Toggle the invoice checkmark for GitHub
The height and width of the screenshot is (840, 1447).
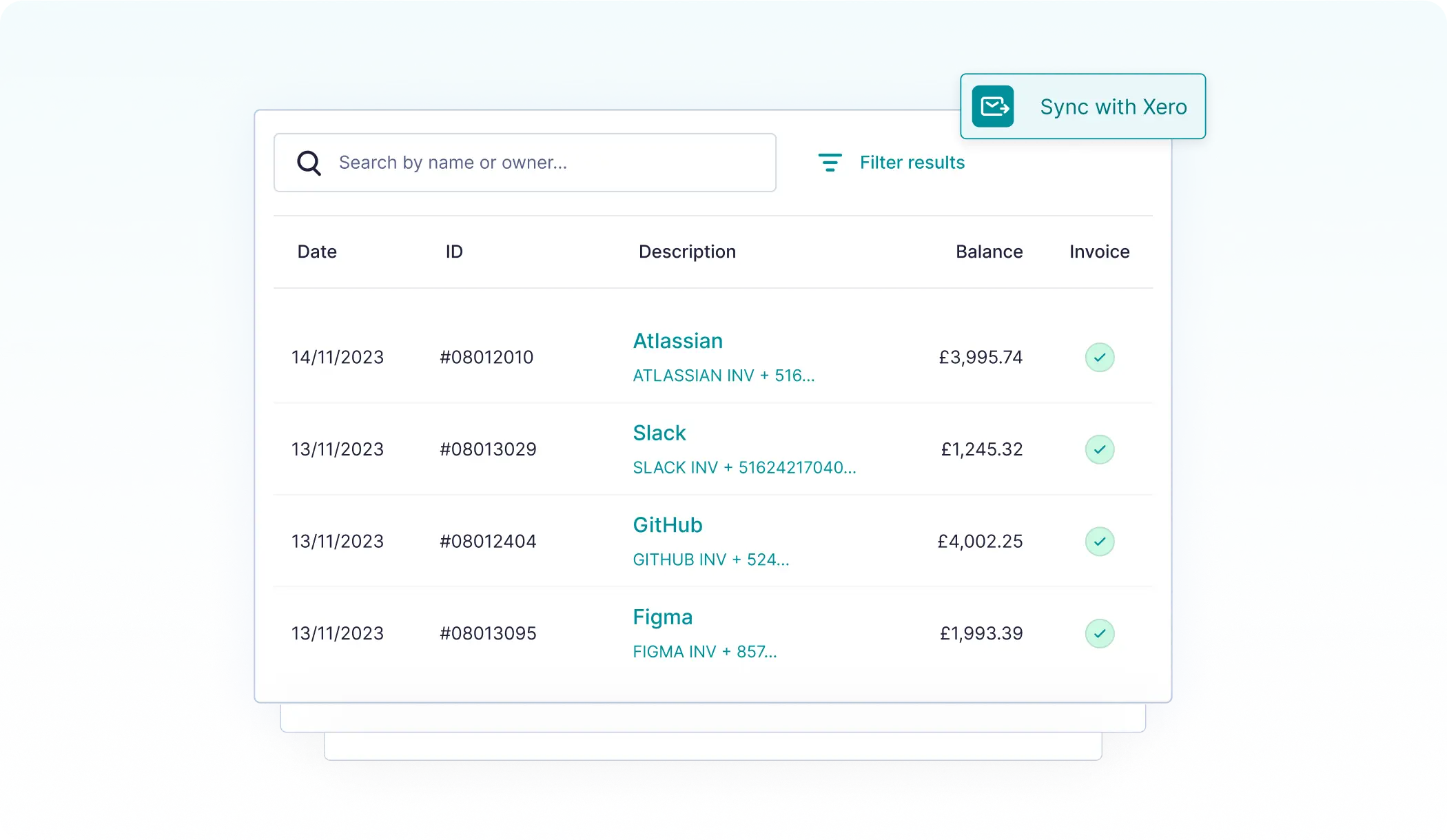click(x=1100, y=542)
